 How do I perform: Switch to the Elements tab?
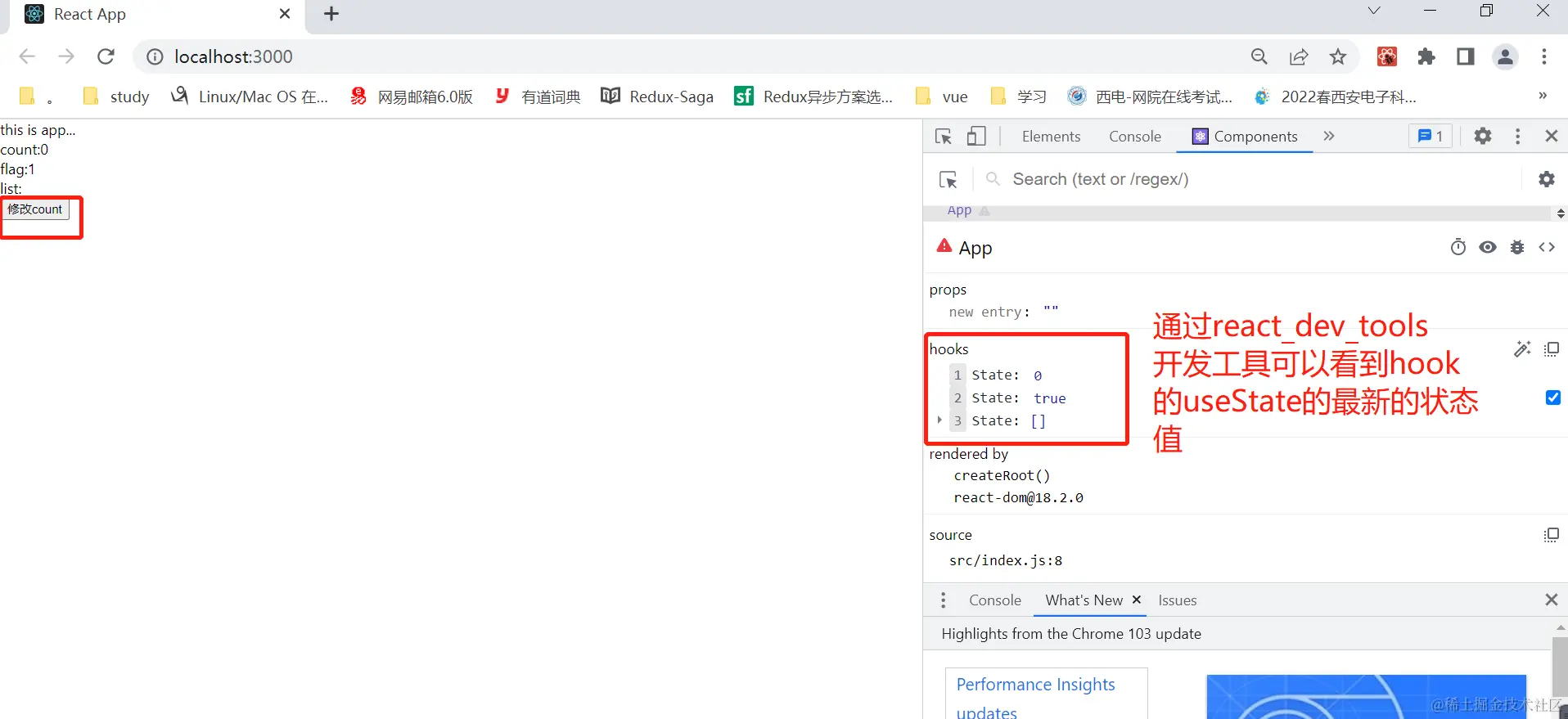(x=1051, y=137)
